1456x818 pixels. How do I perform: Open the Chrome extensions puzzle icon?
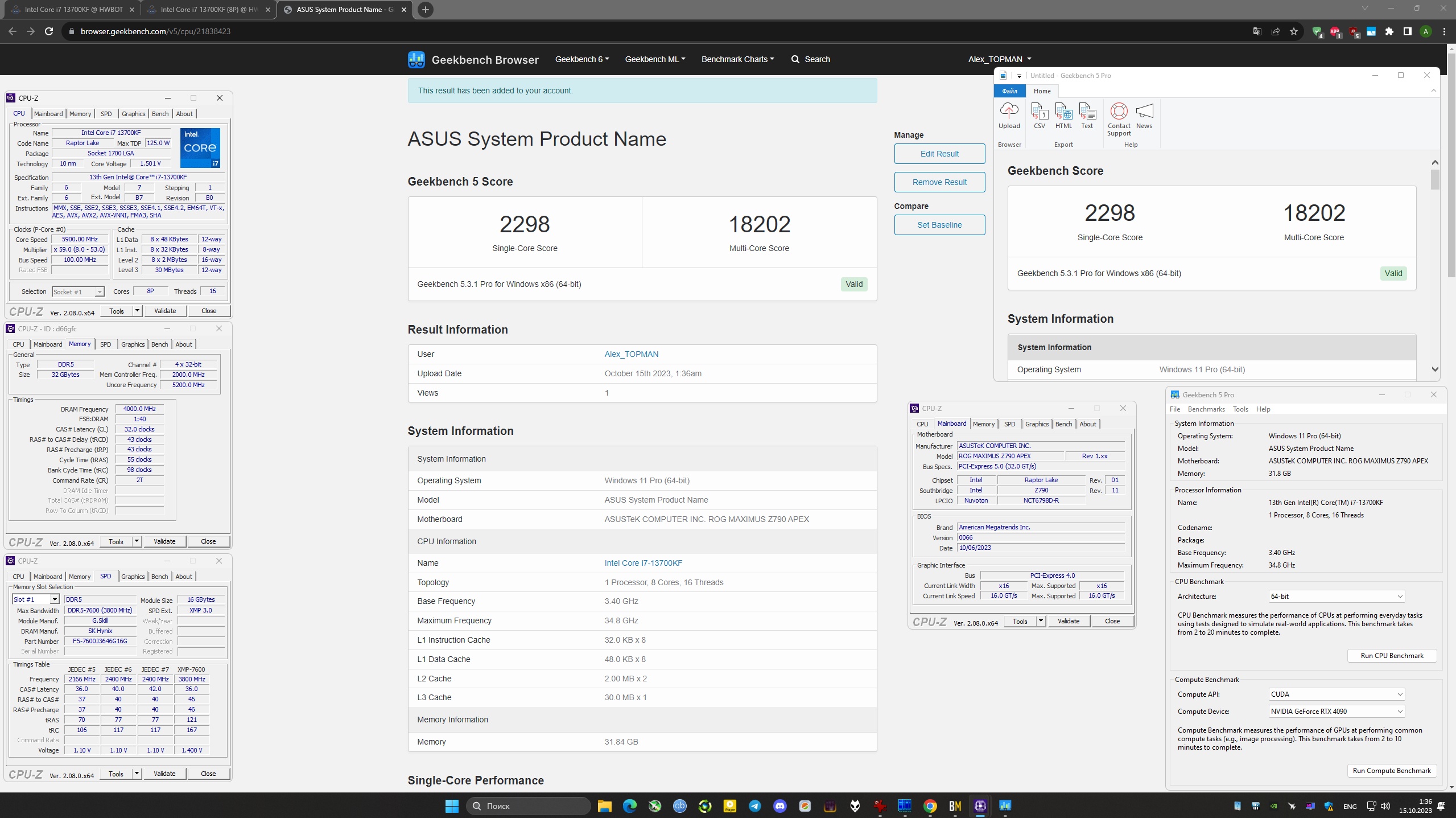1389,31
